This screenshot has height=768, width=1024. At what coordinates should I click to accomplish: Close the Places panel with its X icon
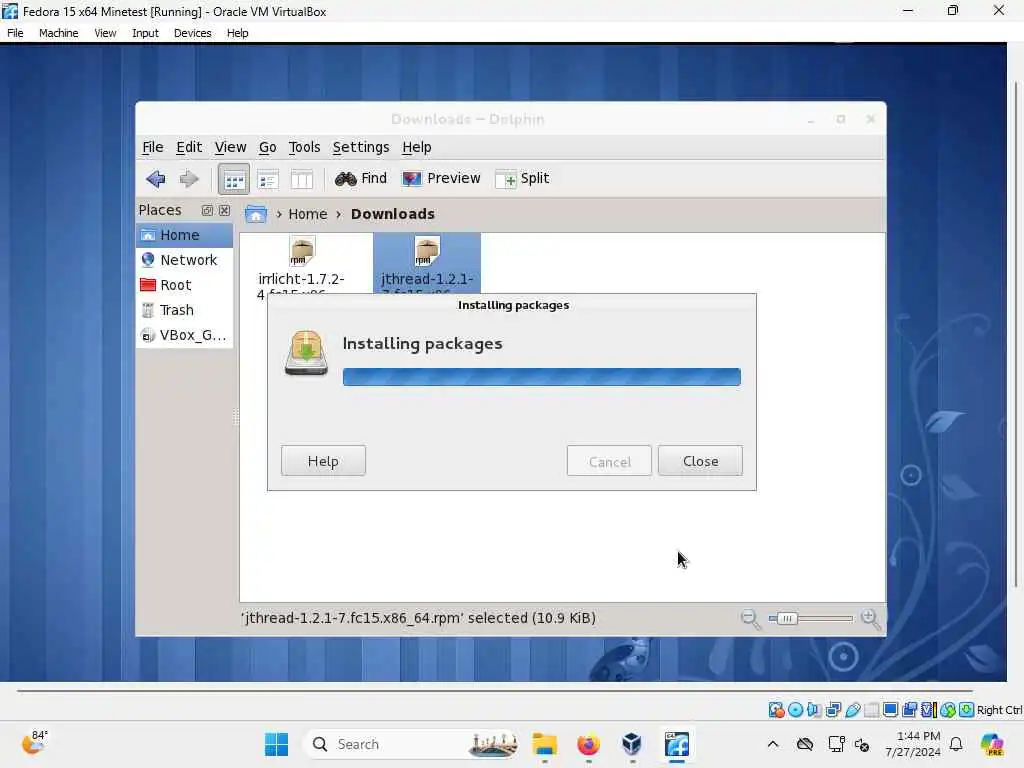[x=224, y=210]
